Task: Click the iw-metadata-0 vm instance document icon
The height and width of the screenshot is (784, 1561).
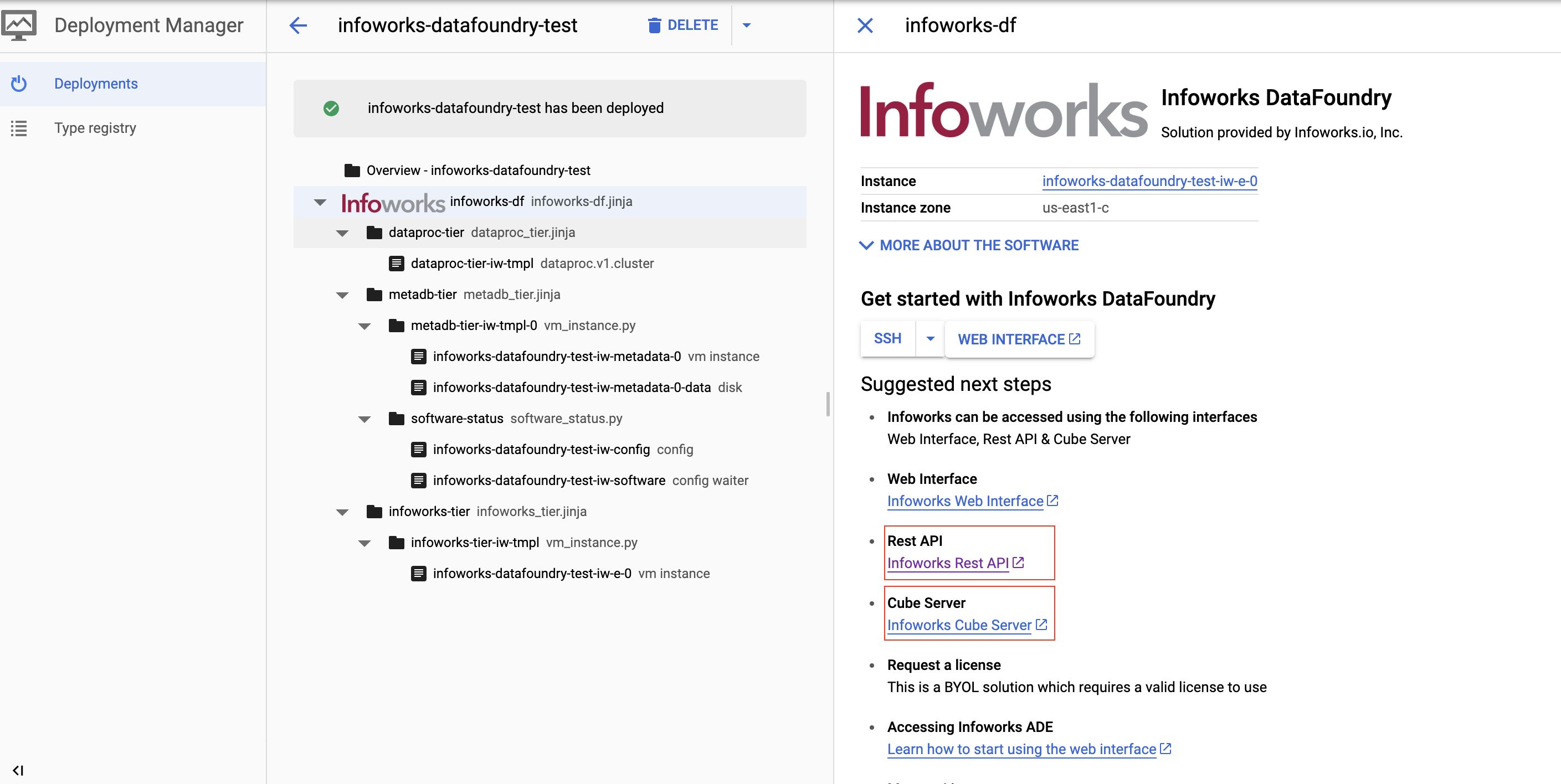Action: coord(419,356)
